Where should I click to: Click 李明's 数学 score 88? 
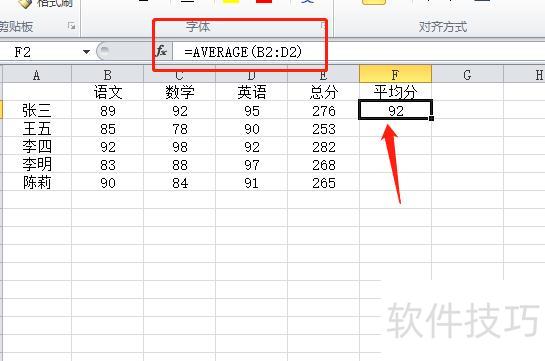click(179, 164)
